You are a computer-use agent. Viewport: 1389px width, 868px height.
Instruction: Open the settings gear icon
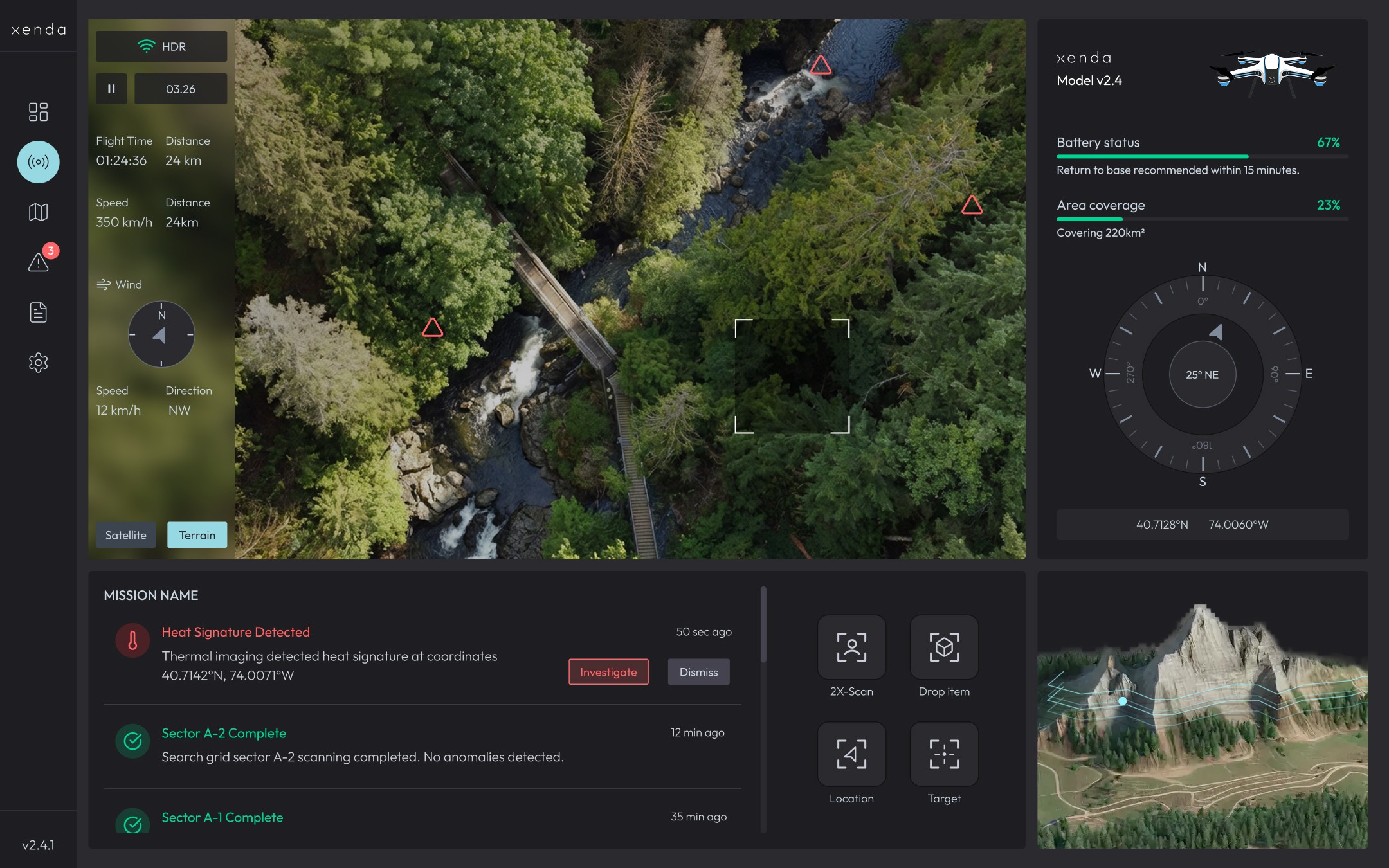click(38, 363)
